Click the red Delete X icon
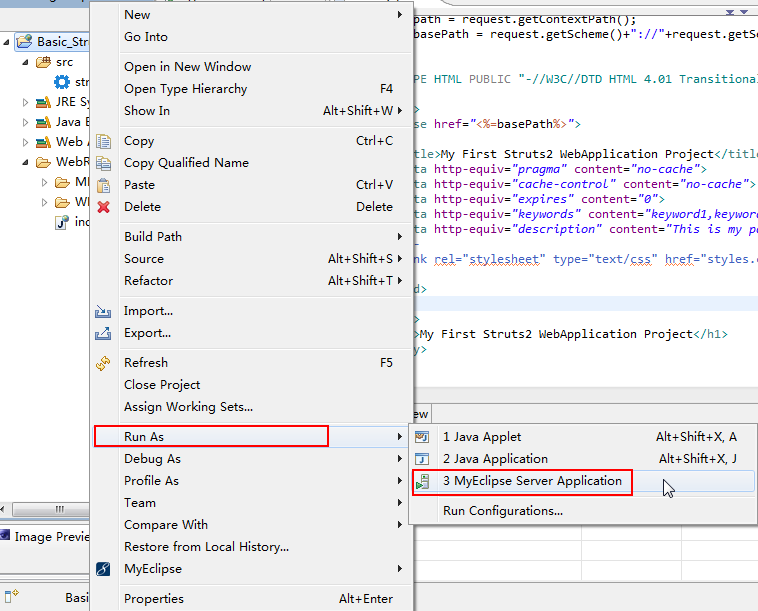The width and height of the screenshot is (758, 611). click(103, 207)
